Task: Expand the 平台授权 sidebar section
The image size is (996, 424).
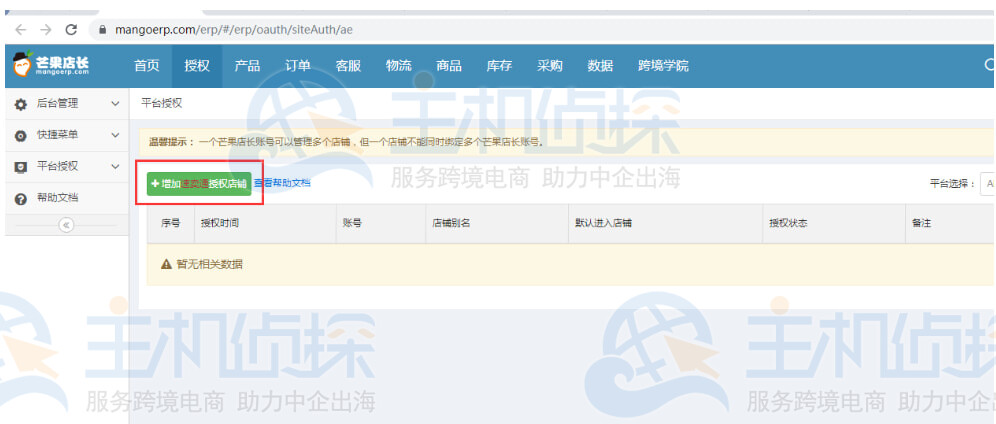Action: pyautogui.click(x=115, y=167)
